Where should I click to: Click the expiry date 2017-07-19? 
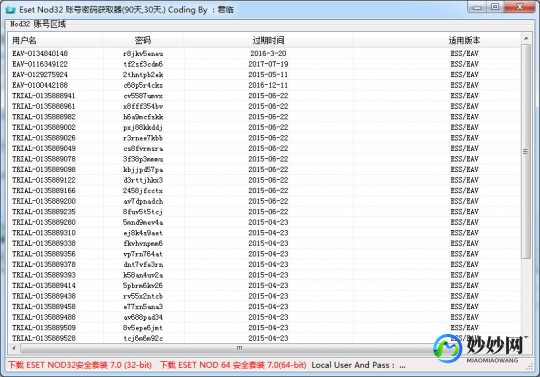pos(268,64)
